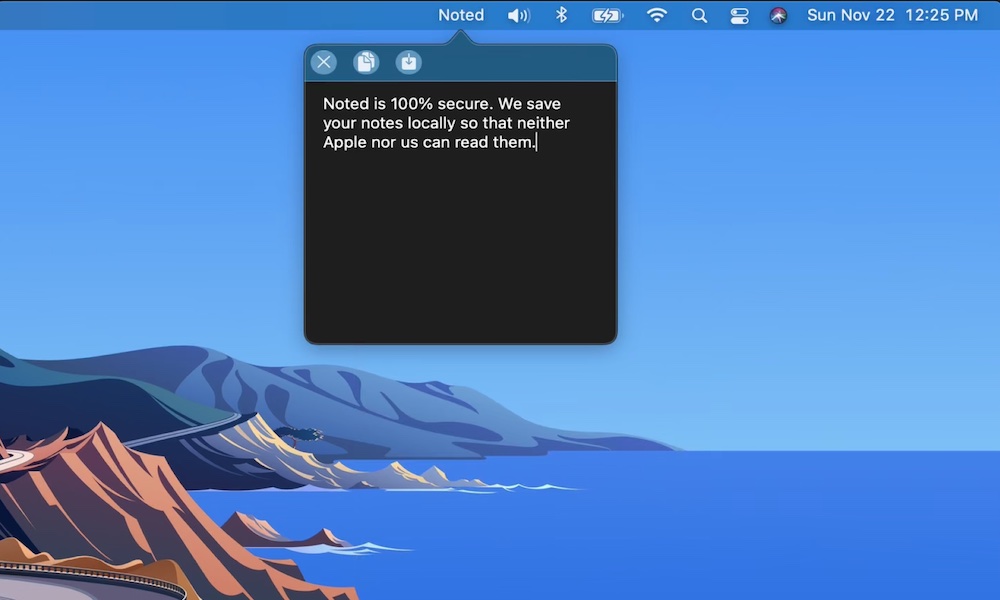Copy note with the documents icon

pos(366,62)
